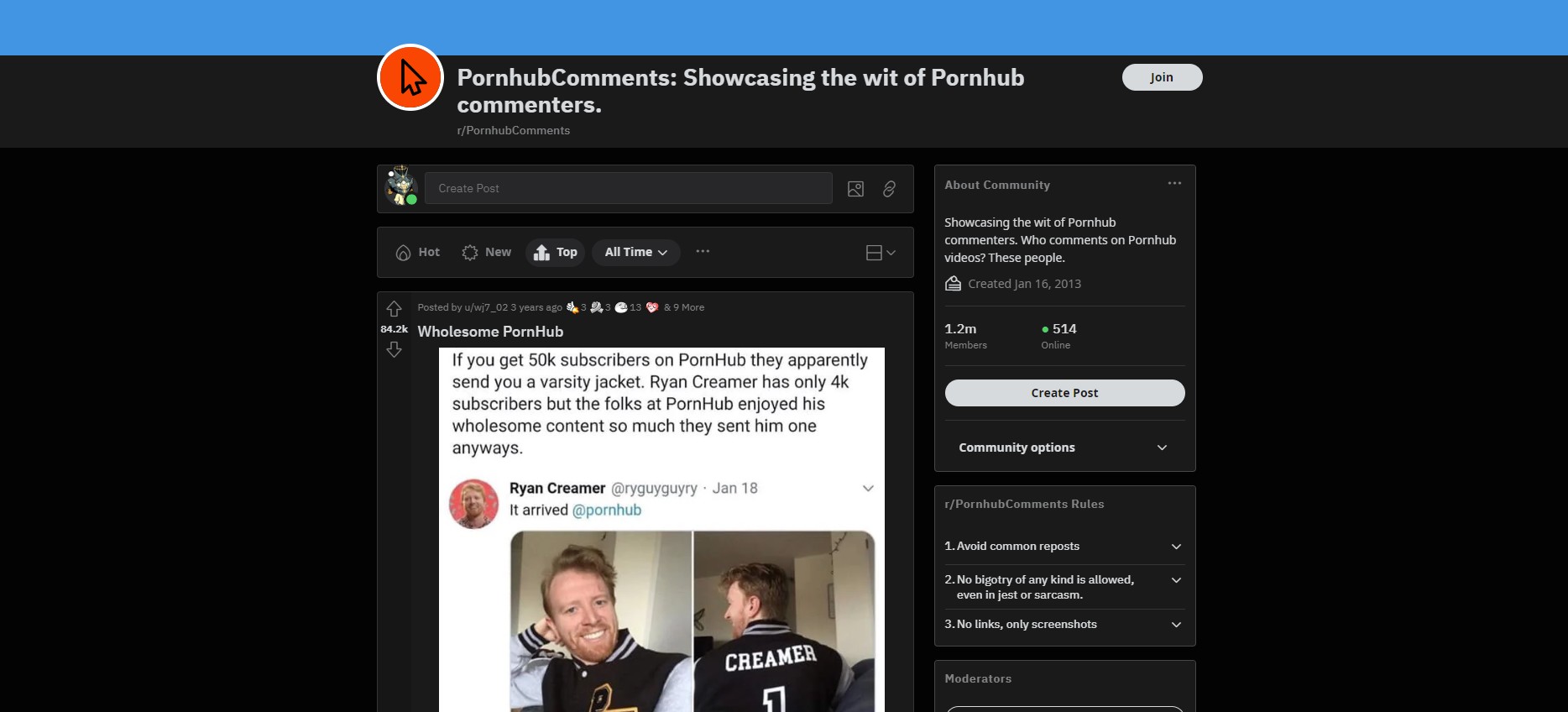This screenshot has width=1568, height=712.
Task: Sort posts by New
Action: [x=487, y=252]
